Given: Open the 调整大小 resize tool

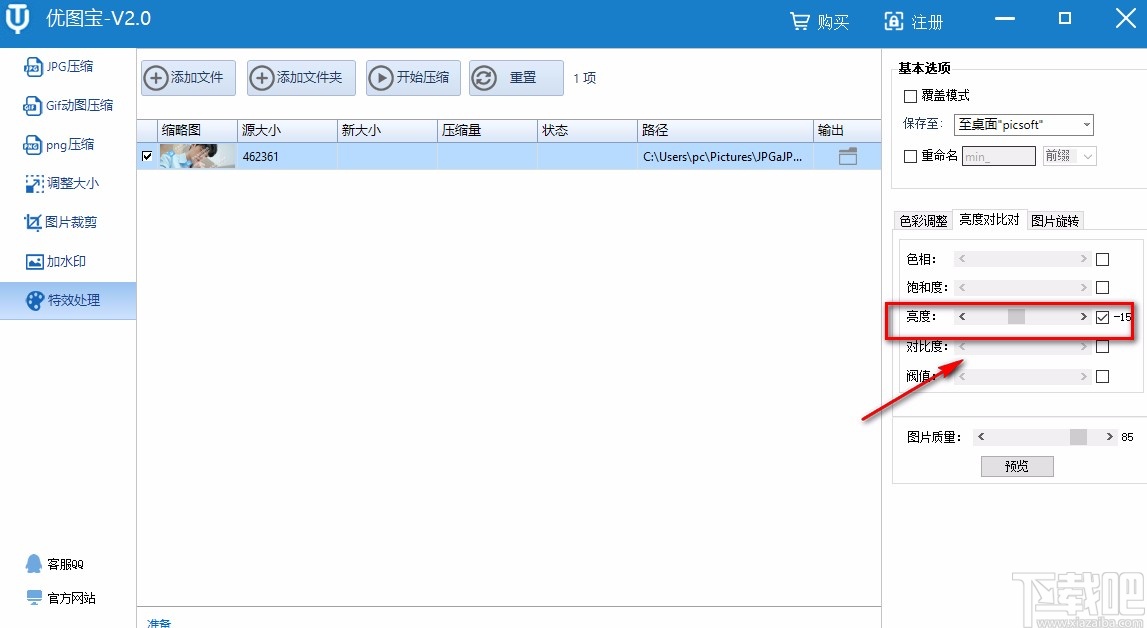Looking at the screenshot, I should tap(61, 183).
